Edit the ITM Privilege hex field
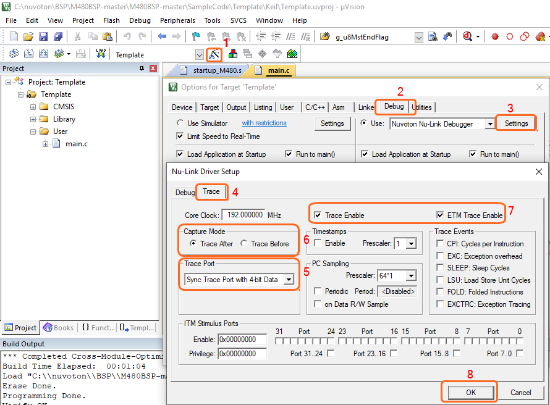The height and width of the screenshot is (405, 550). [x=242, y=353]
